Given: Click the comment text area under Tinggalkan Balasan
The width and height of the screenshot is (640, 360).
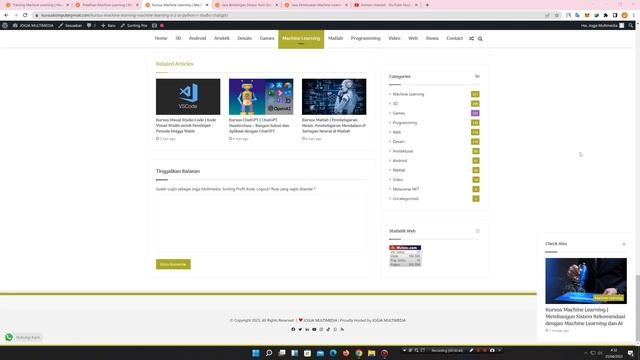Looking at the screenshot, I should click(261, 223).
